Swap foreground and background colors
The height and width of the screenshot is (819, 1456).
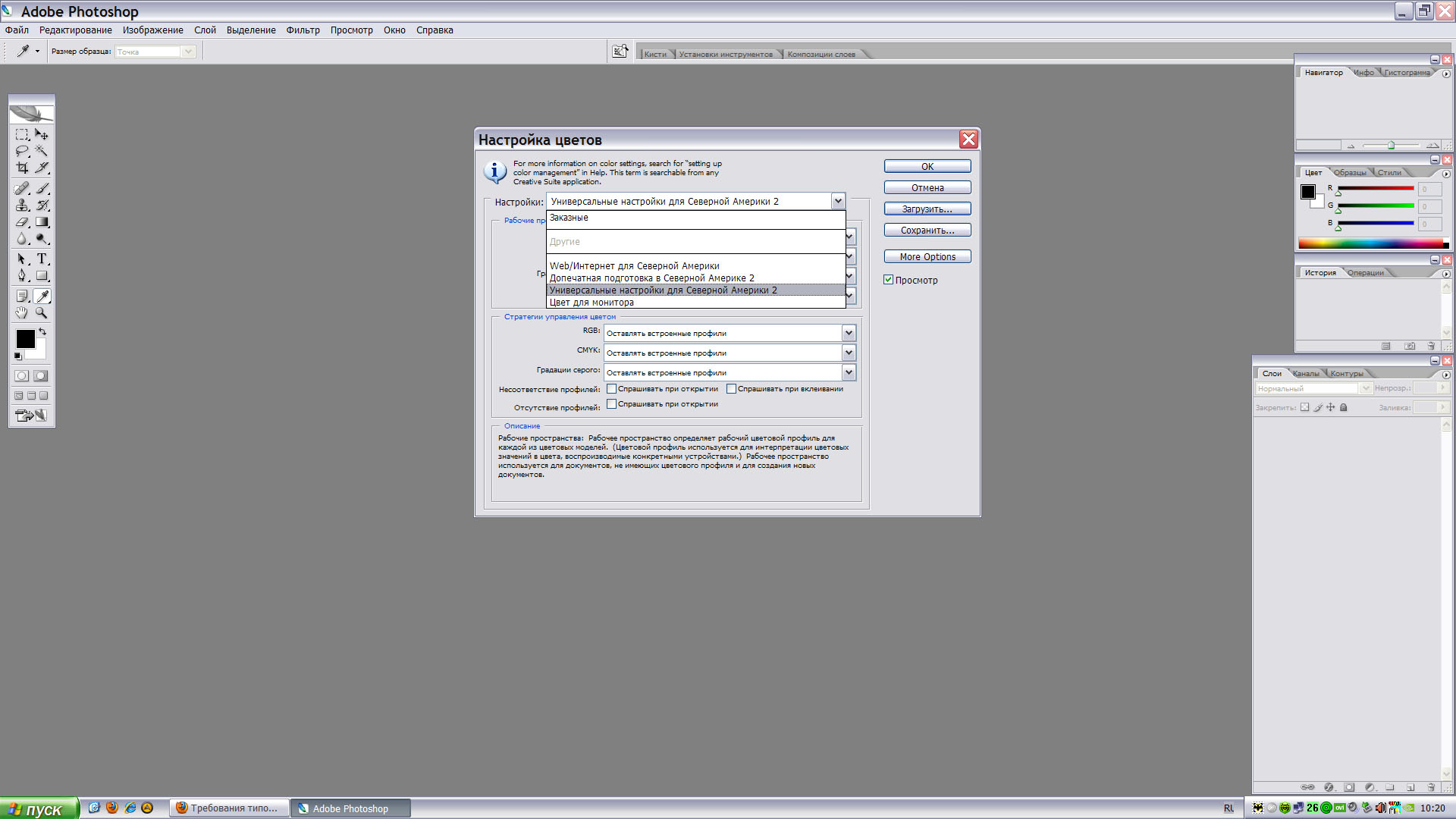[x=42, y=332]
